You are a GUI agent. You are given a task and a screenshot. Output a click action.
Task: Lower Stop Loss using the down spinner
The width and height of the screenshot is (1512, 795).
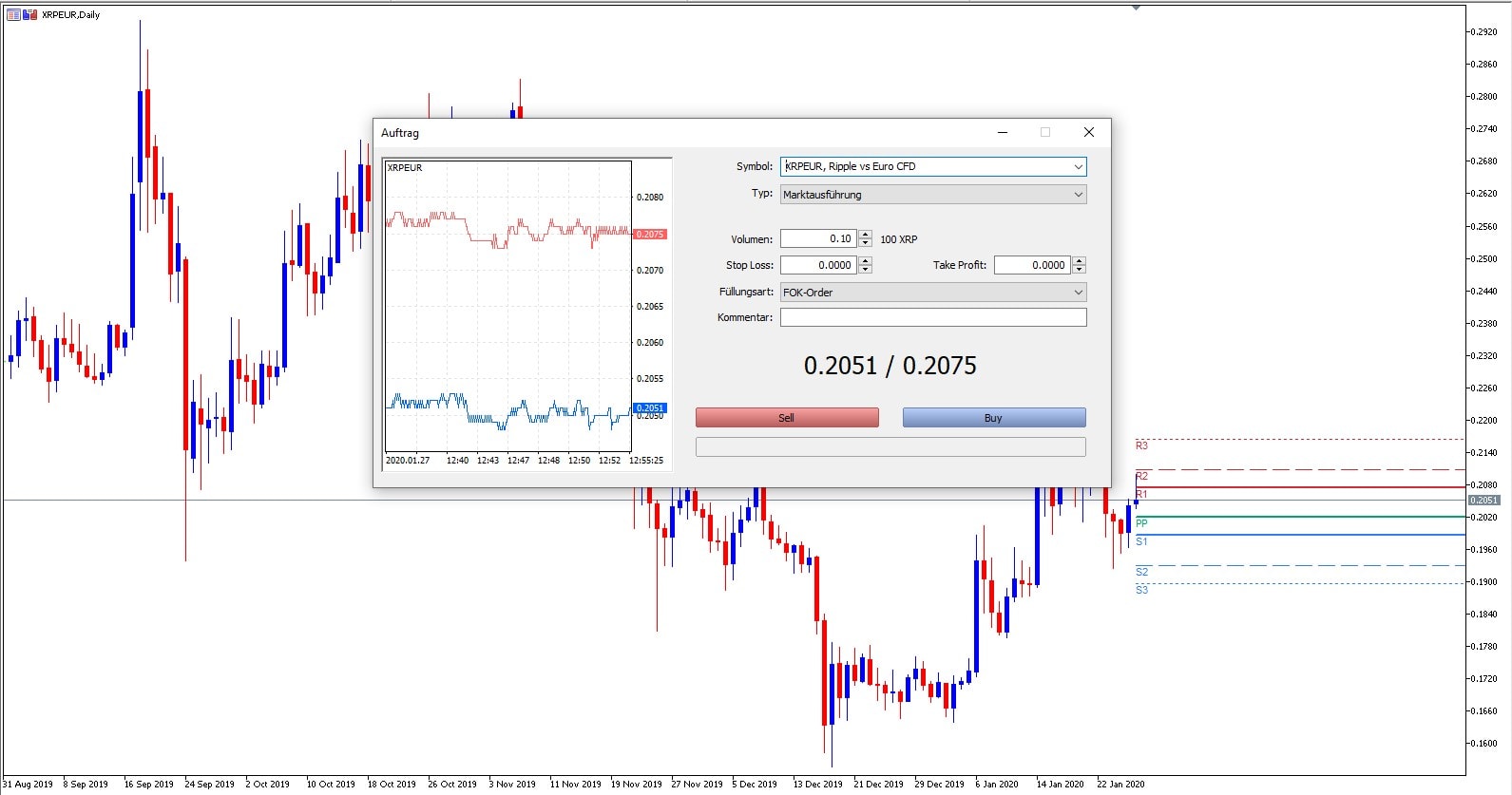865,270
